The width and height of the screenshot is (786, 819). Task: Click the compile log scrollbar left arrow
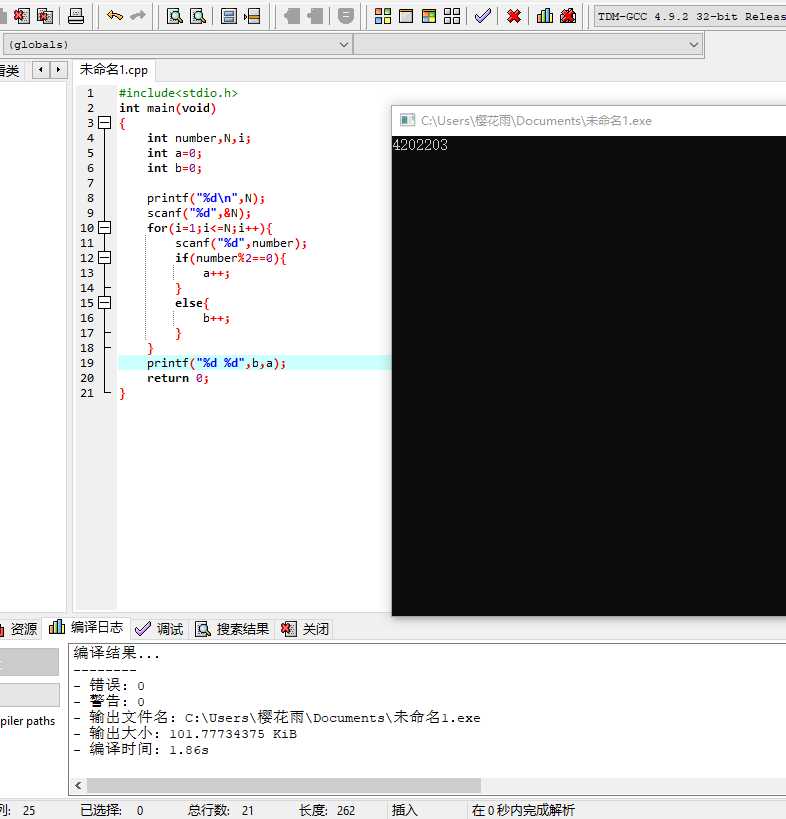tap(78, 785)
